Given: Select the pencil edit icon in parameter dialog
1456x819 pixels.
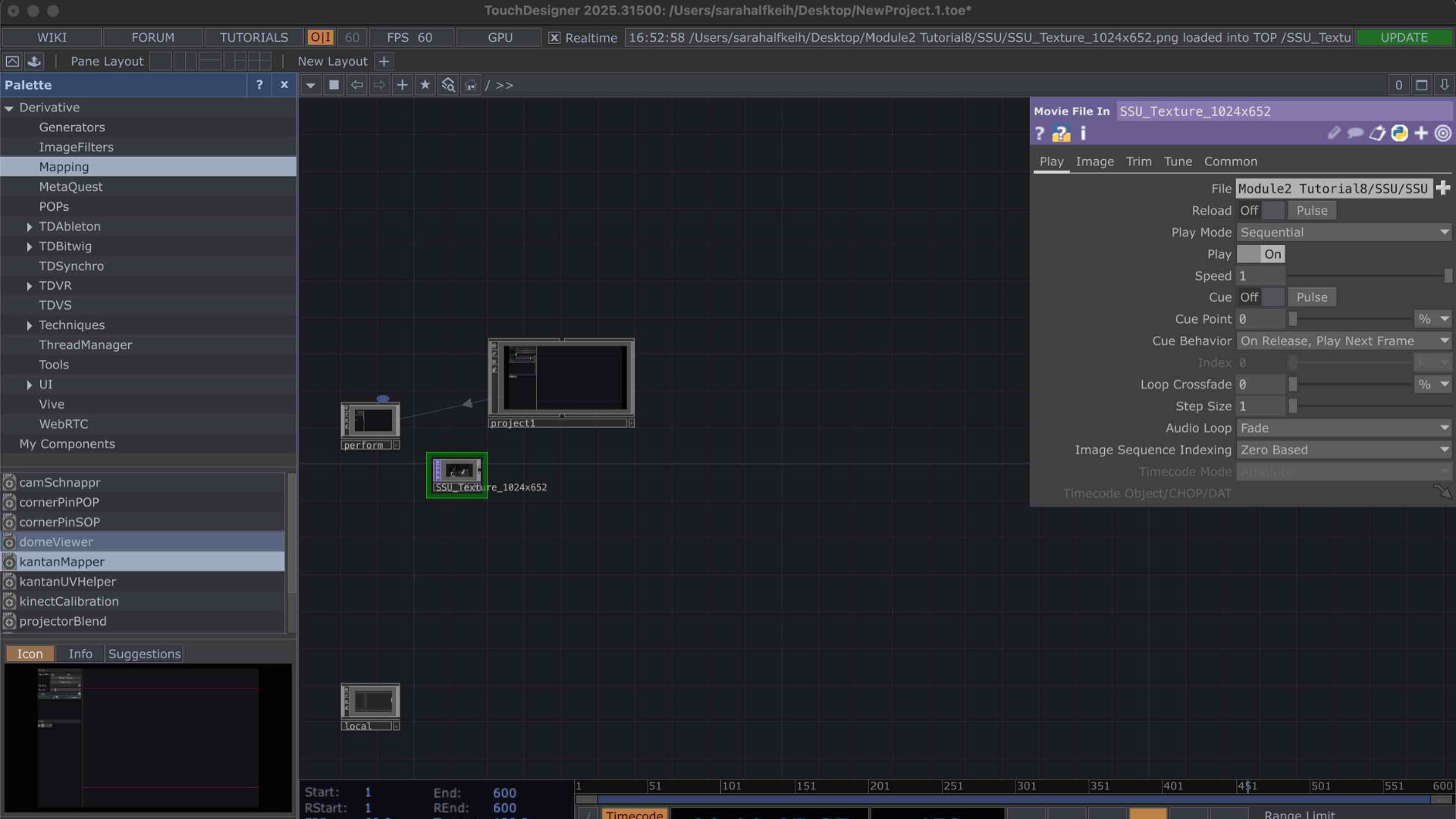Looking at the screenshot, I should [1334, 133].
